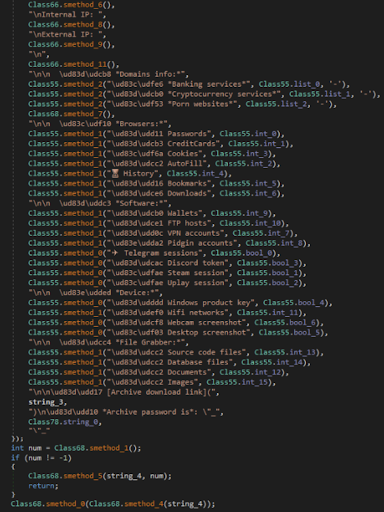This screenshot has width=384, height=512.
Task: Select Class68.smethod_5(string_4, num) call
Action: click(x=100, y=476)
